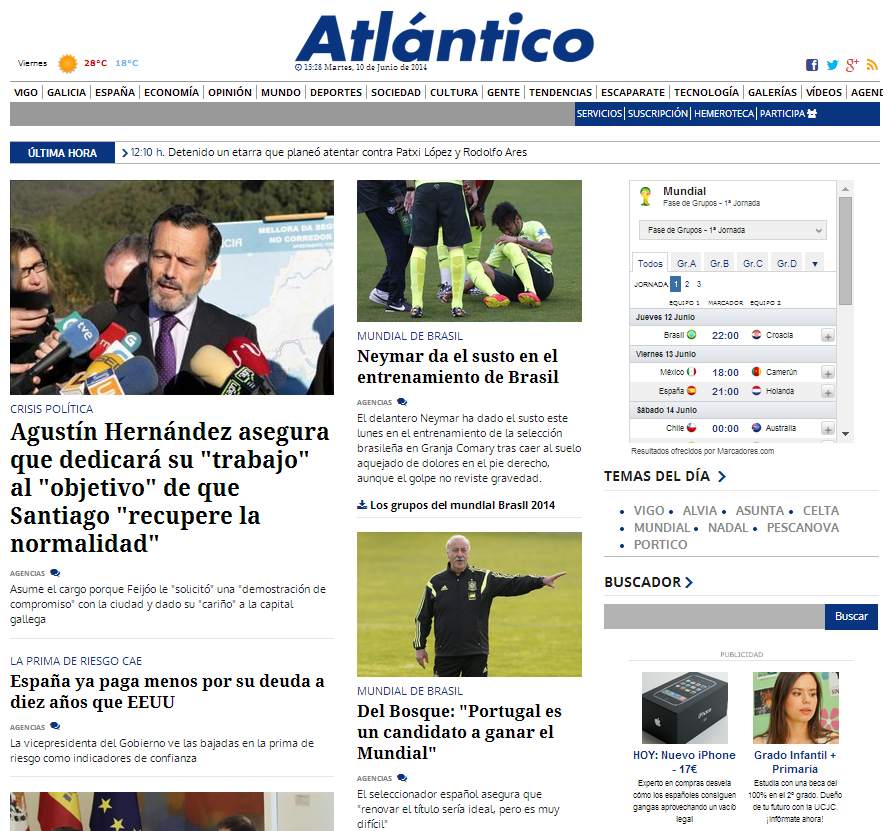Select the Gr.A tab
Viewport: 889px width, 831px height.
coord(686,264)
